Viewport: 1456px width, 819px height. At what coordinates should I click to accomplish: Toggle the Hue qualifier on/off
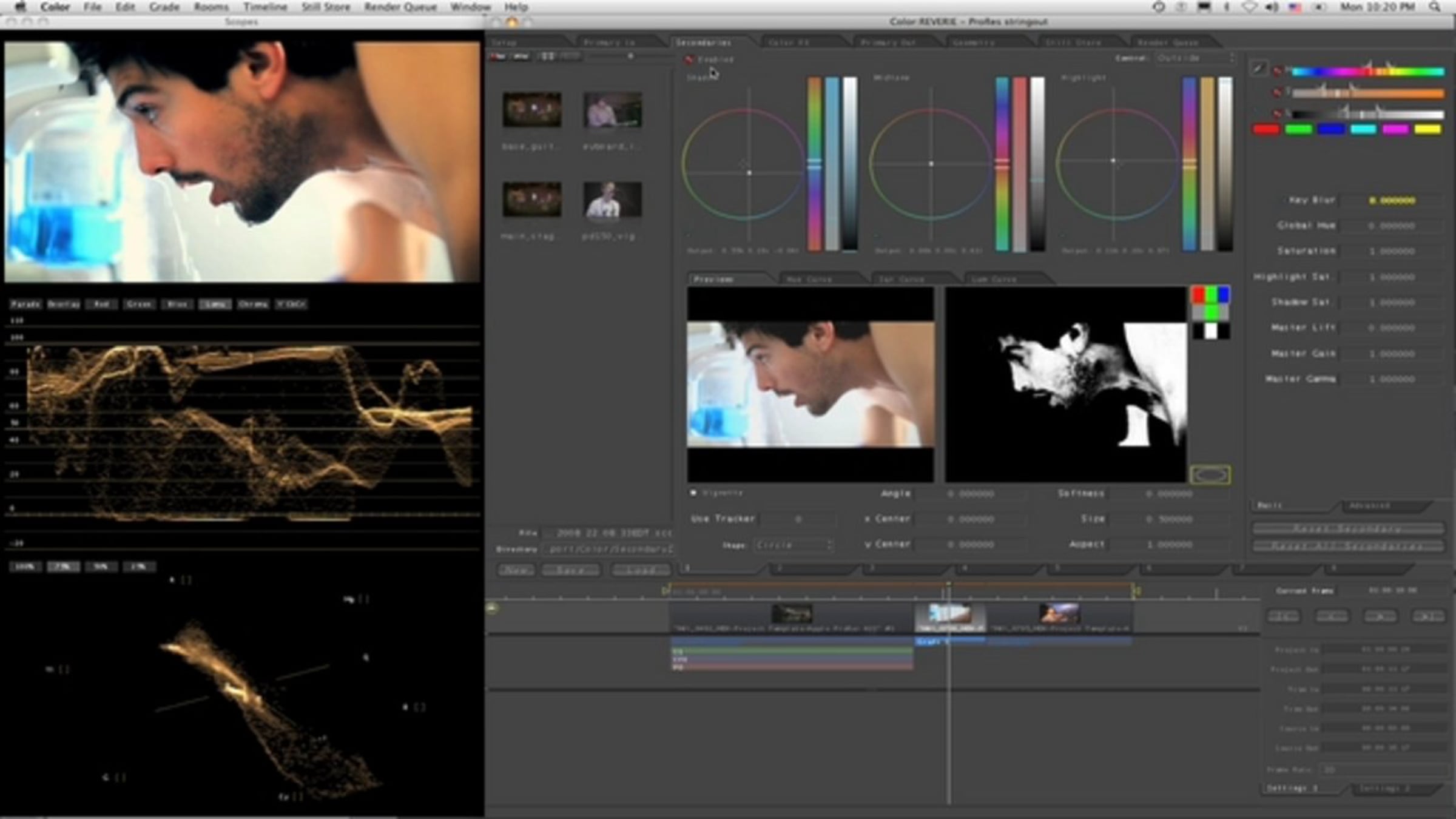pyautogui.click(x=1277, y=71)
